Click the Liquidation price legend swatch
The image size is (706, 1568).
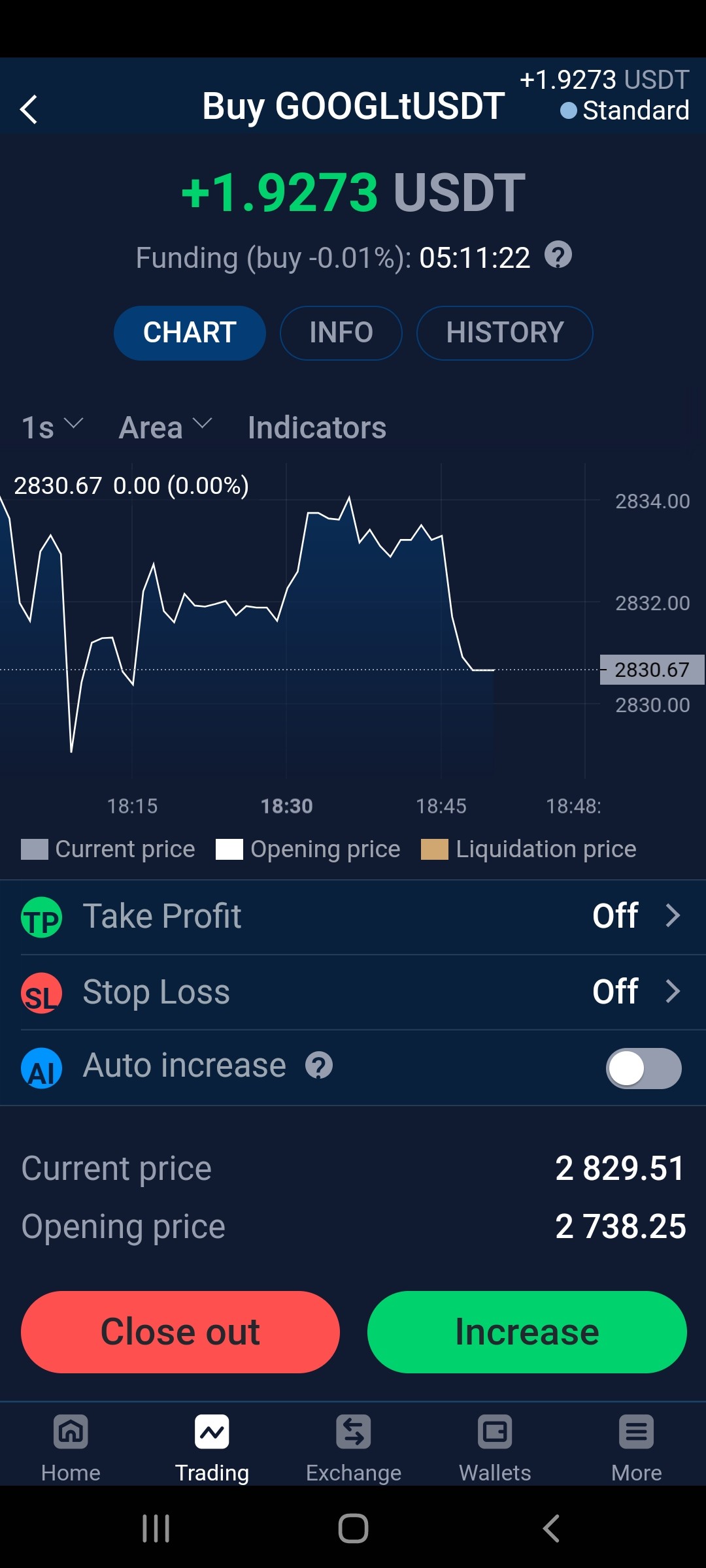coord(435,849)
